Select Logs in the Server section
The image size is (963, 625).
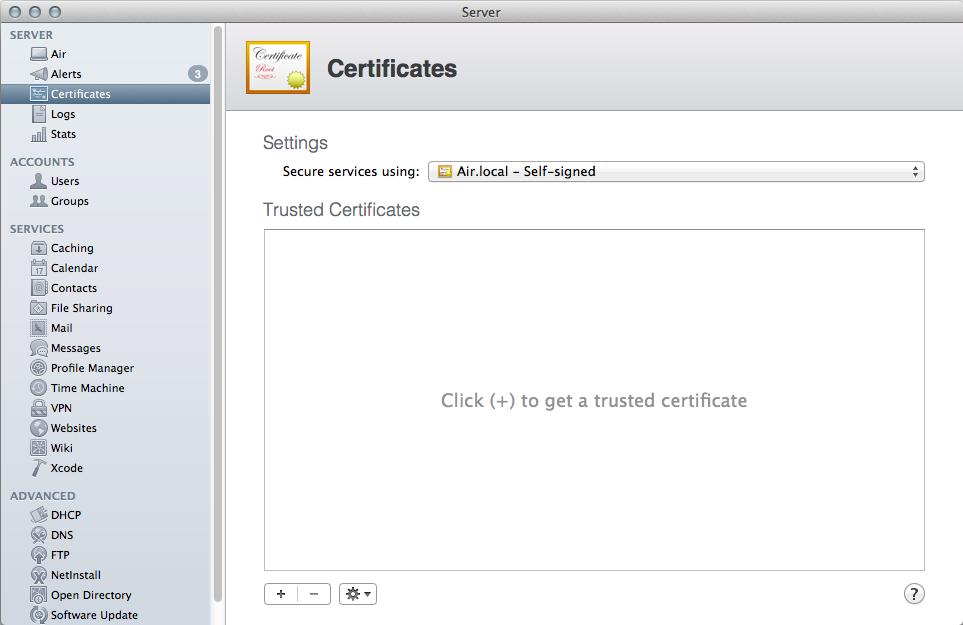(x=63, y=114)
